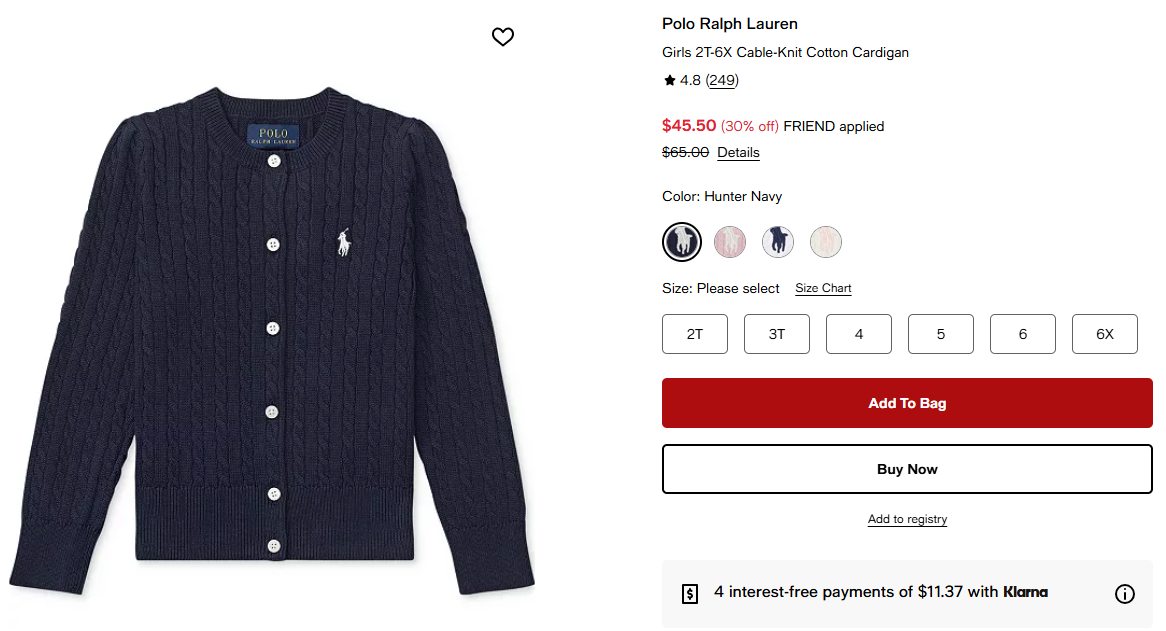
Task: Click the Klarna info circle icon
Action: 1125,594
